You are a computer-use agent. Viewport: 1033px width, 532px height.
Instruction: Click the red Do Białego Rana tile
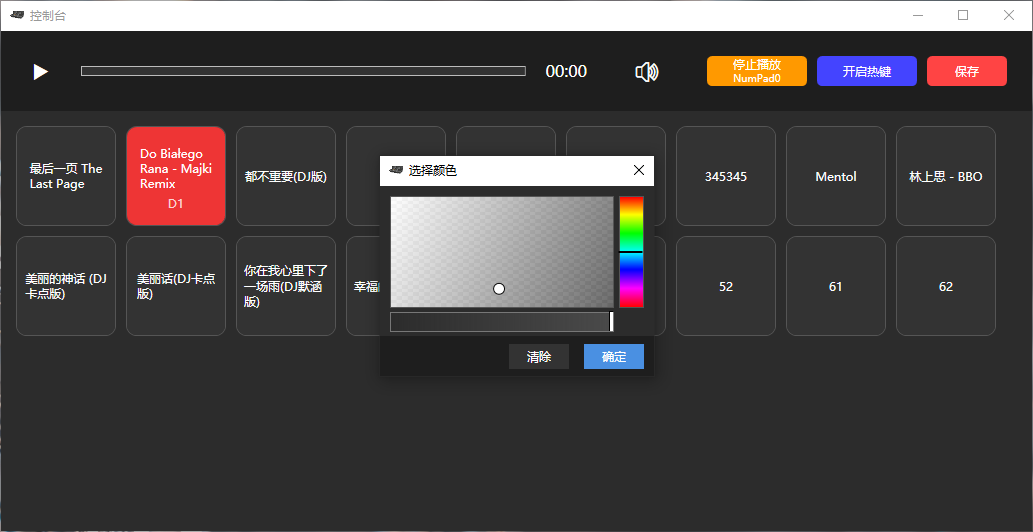[x=176, y=176]
